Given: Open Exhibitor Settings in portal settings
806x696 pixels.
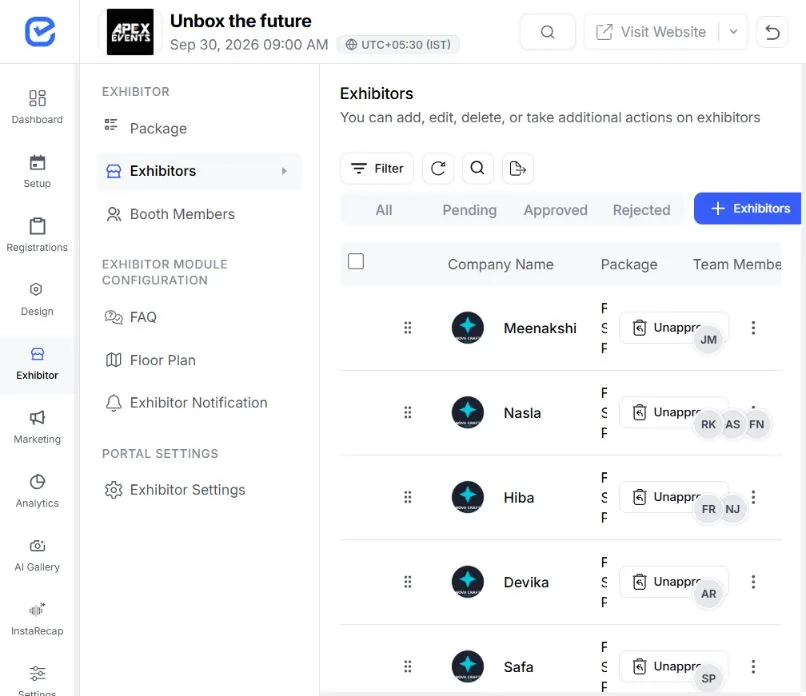Looking at the screenshot, I should (x=199, y=490).
